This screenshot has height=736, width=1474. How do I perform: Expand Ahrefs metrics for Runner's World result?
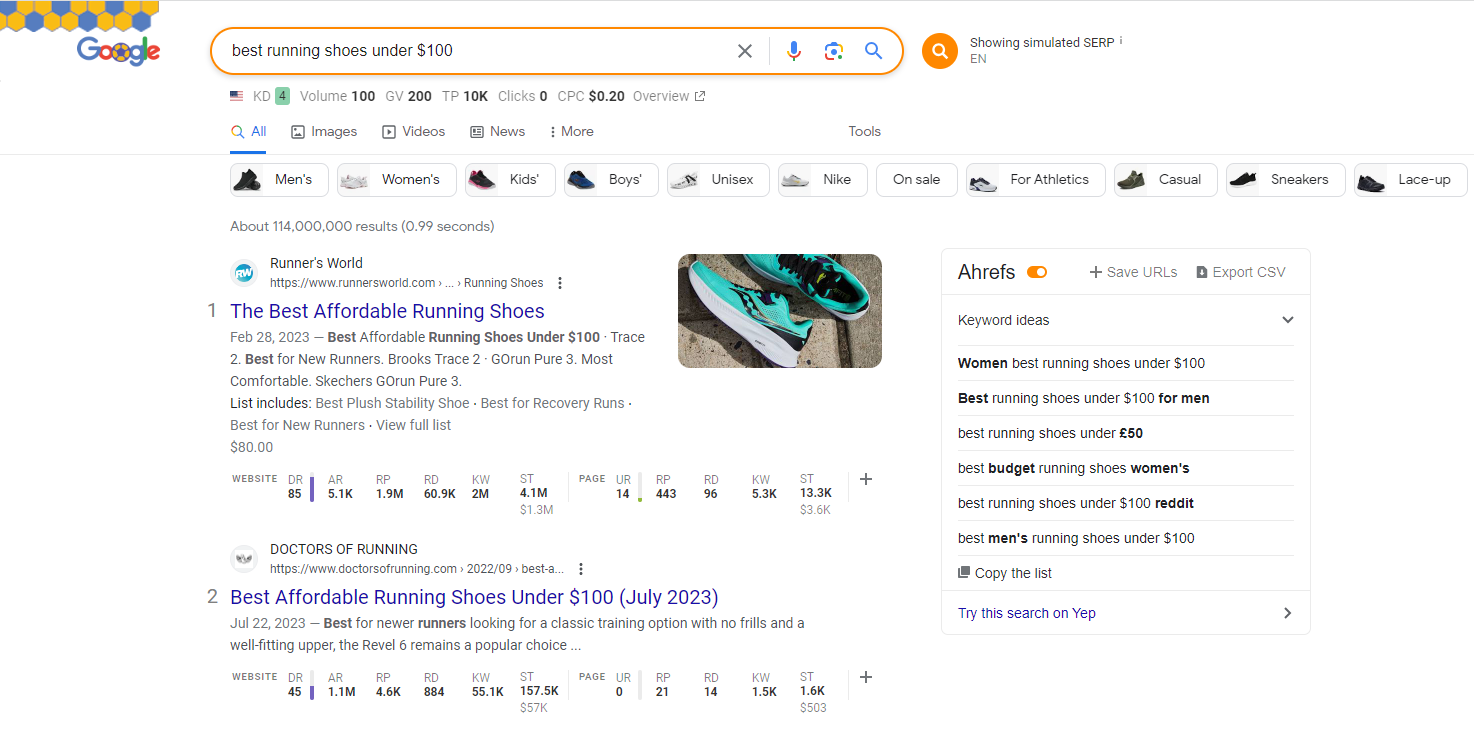(x=866, y=479)
